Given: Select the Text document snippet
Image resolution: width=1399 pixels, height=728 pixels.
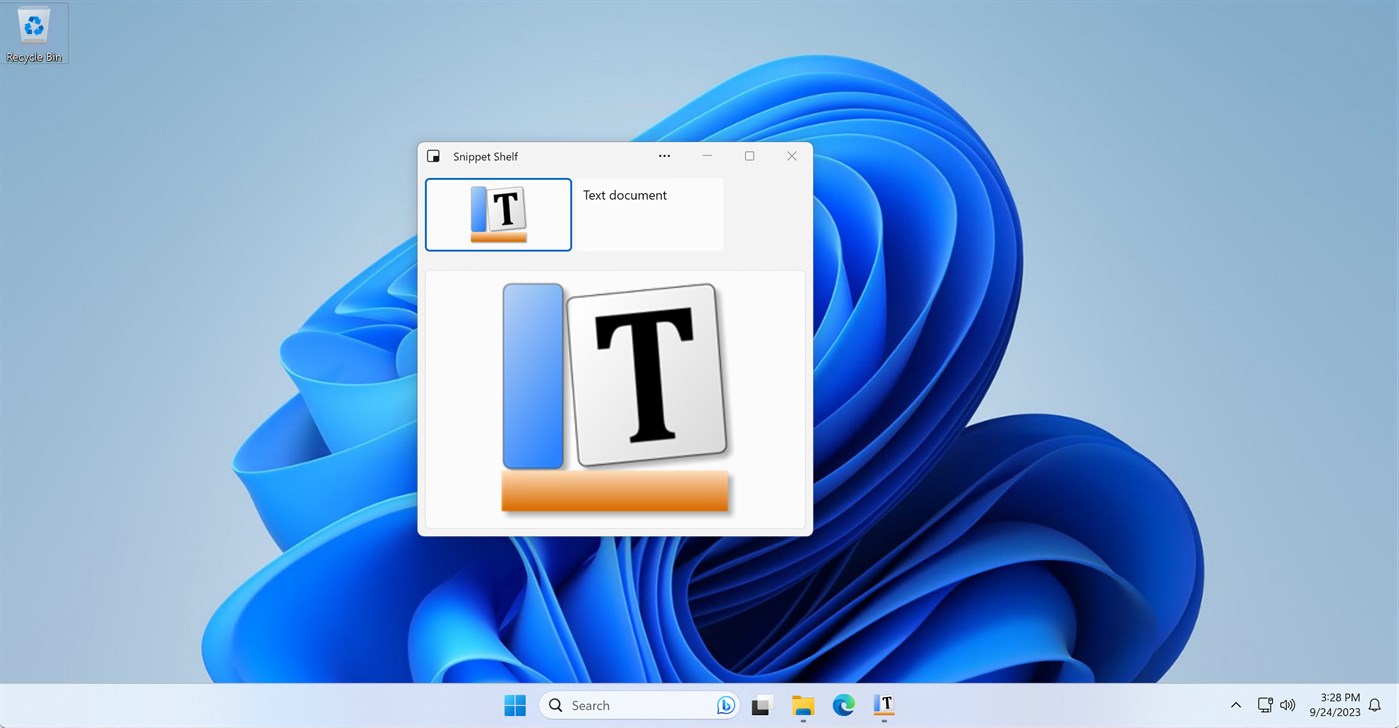Looking at the screenshot, I should [648, 214].
